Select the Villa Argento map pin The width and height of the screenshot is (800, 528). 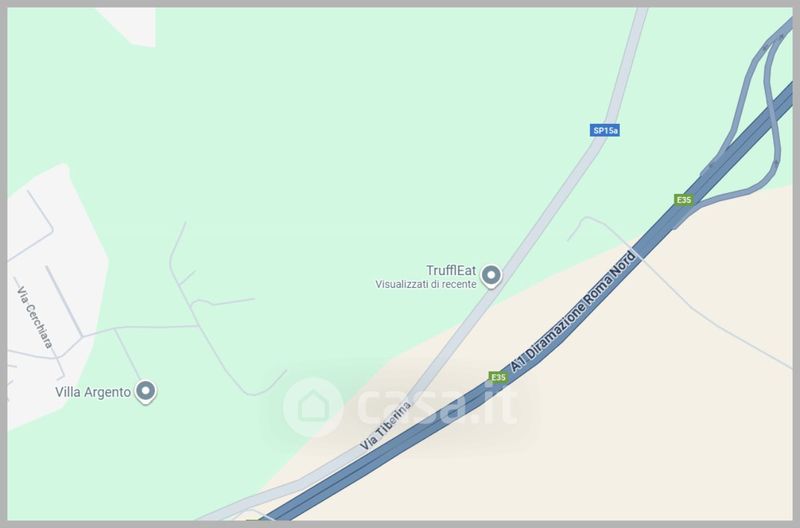(145, 392)
